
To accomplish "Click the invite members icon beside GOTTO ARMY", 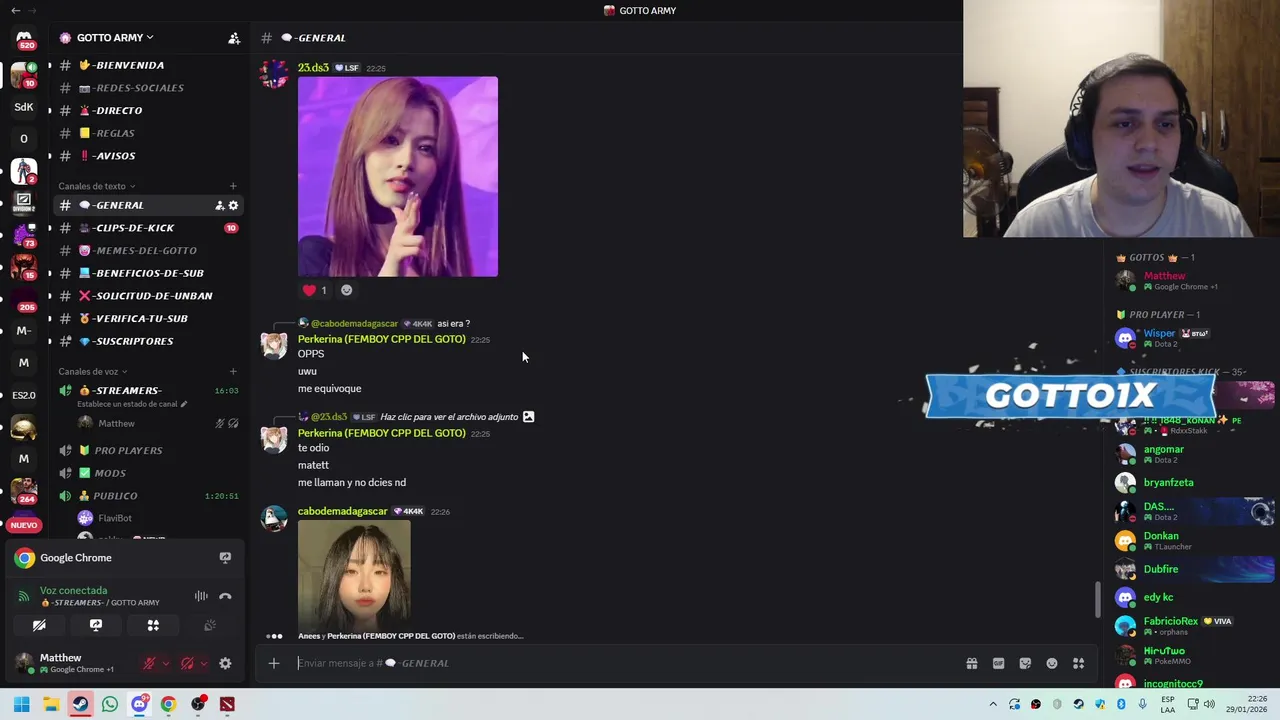I will coord(234,38).
